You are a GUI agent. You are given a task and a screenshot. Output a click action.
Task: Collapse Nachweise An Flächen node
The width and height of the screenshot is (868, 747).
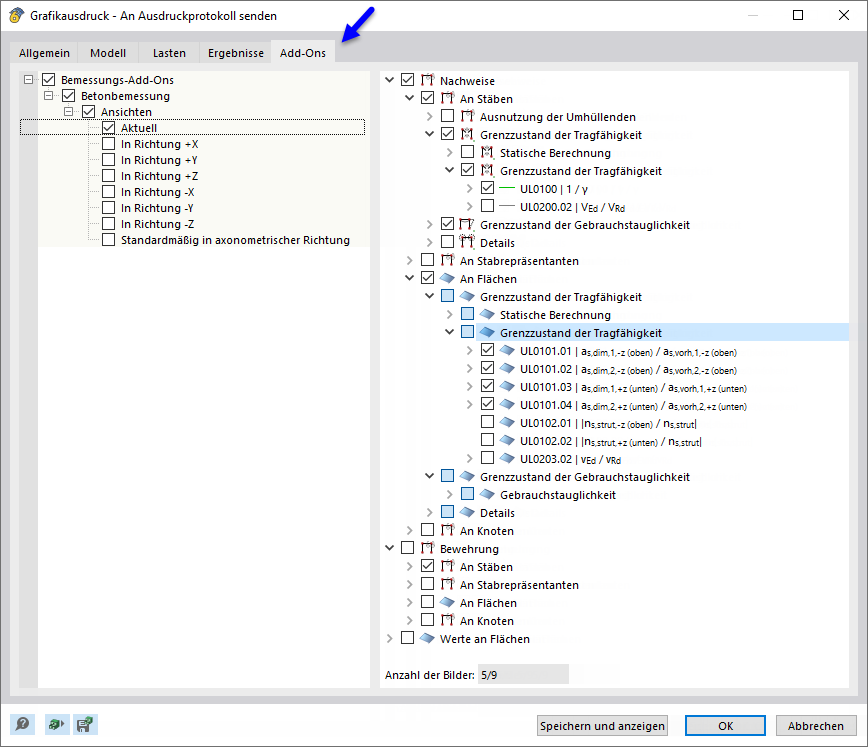410,278
